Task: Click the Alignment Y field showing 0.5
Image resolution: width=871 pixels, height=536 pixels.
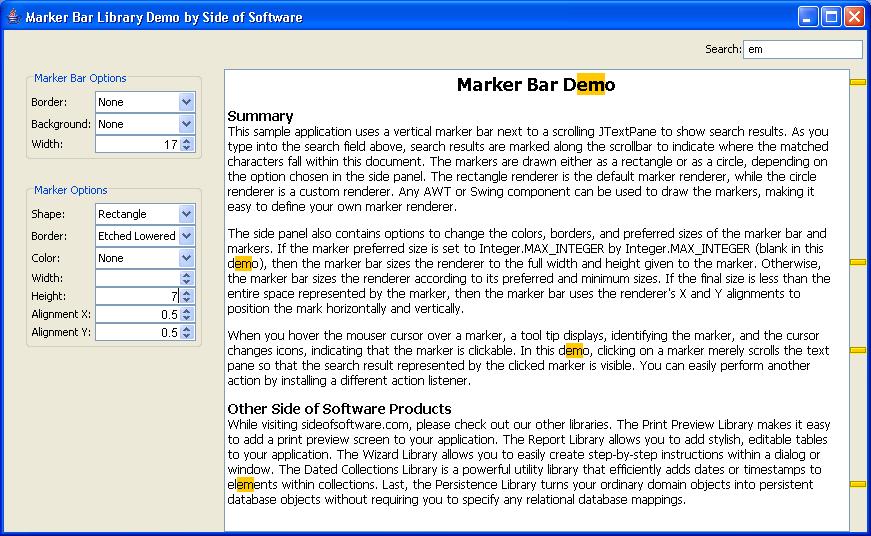Action: click(x=138, y=332)
